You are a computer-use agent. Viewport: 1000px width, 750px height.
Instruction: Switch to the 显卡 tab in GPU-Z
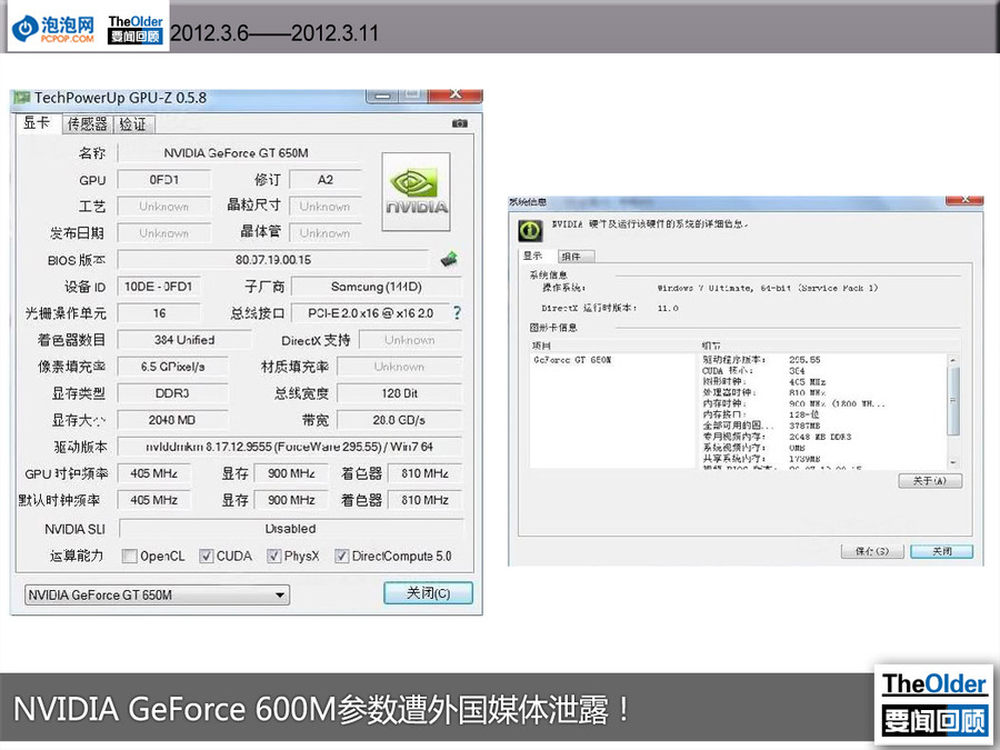(37, 123)
